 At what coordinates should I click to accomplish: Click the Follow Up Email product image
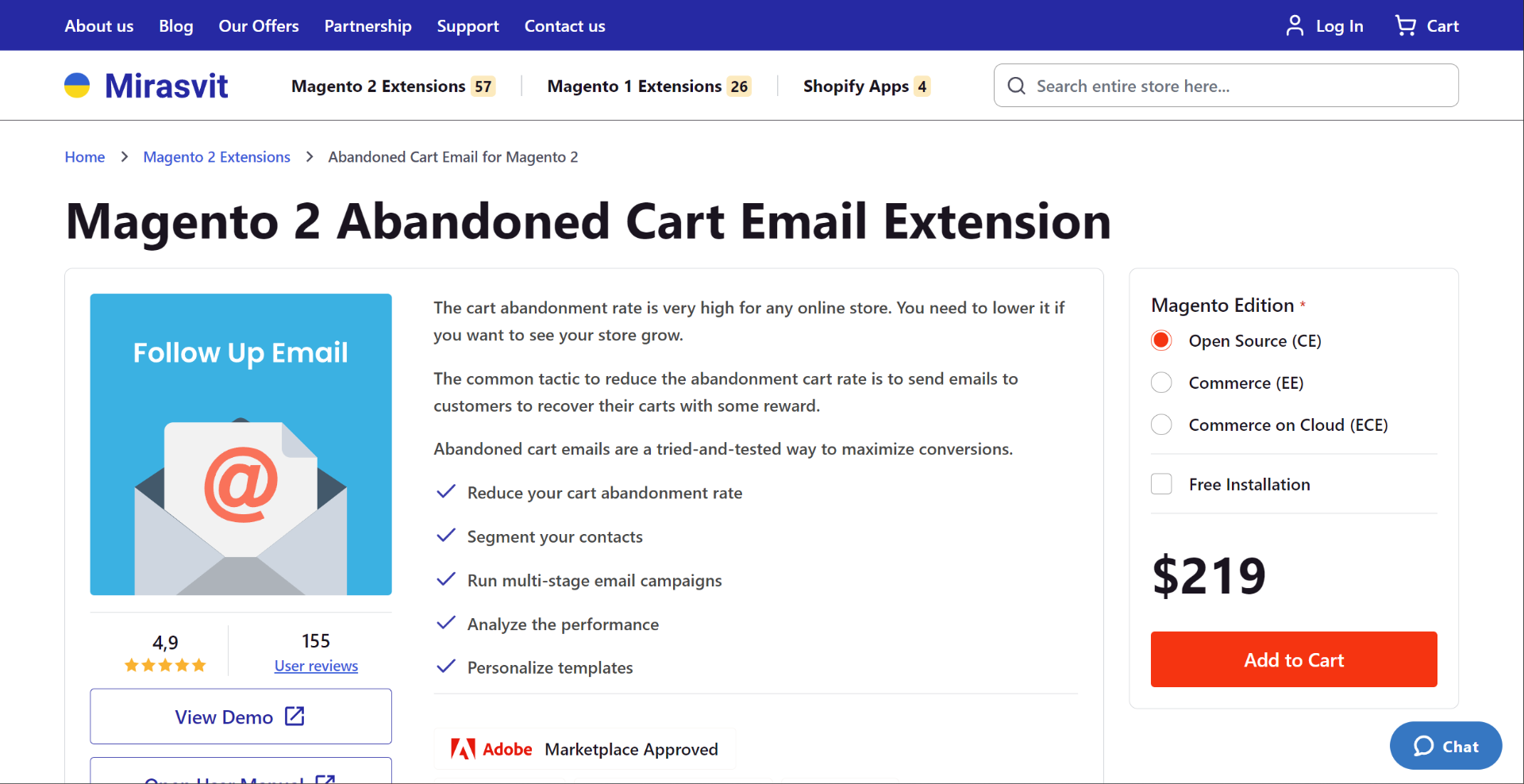coord(241,444)
